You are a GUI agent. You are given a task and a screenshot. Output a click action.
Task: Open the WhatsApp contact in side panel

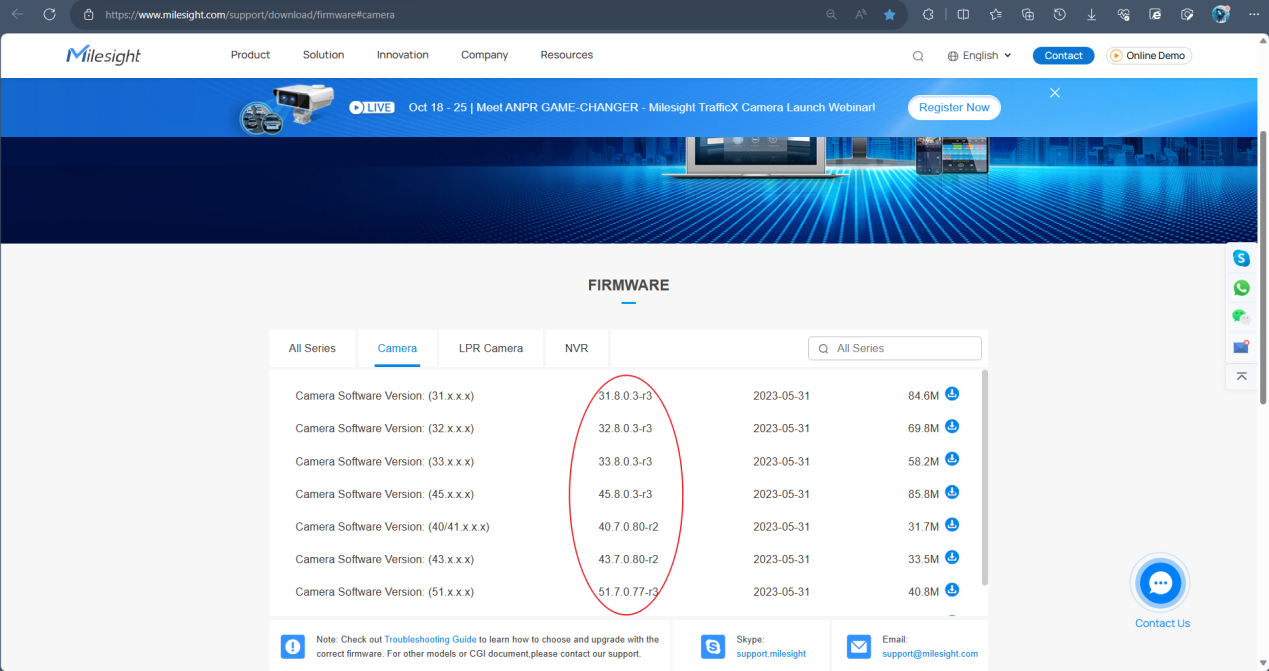(x=1241, y=288)
